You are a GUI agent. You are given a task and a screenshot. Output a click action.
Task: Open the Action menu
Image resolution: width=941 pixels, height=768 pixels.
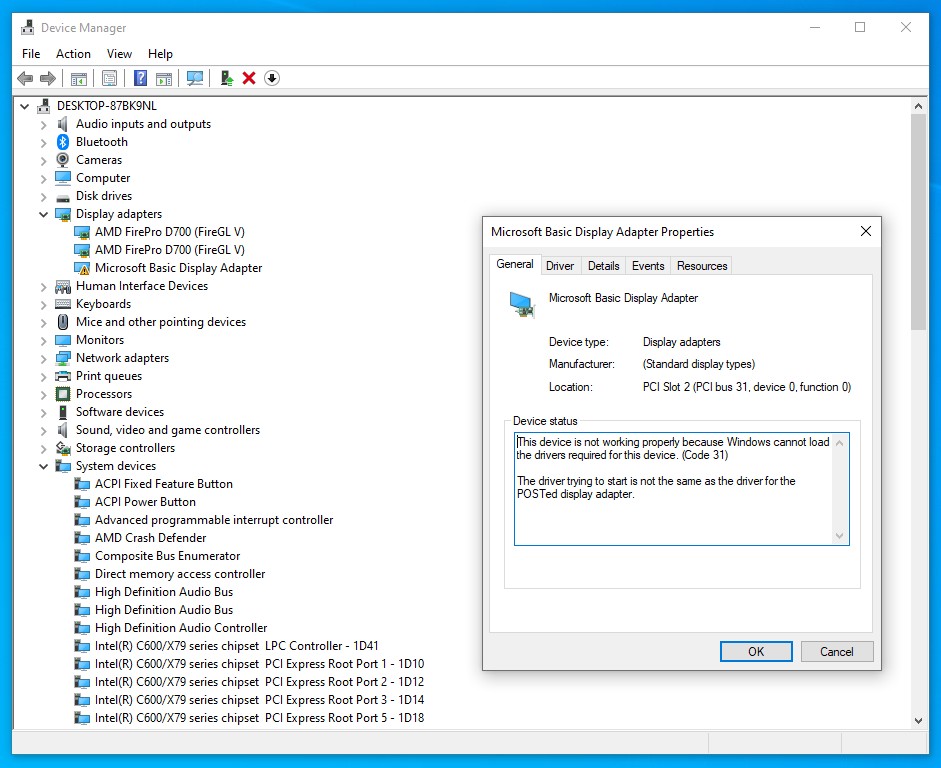73,53
